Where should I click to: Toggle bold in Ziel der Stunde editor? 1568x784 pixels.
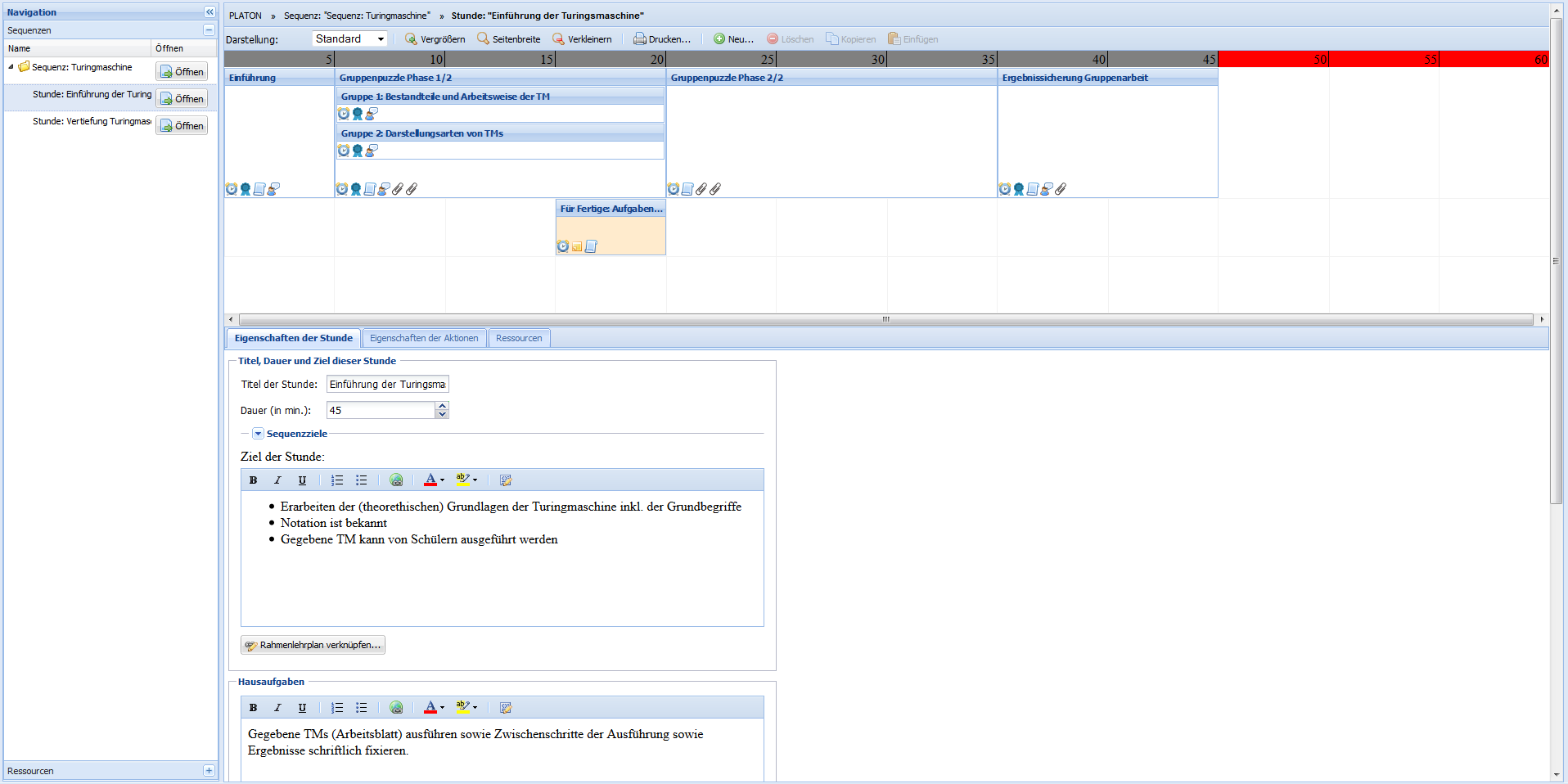[x=253, y=480]
